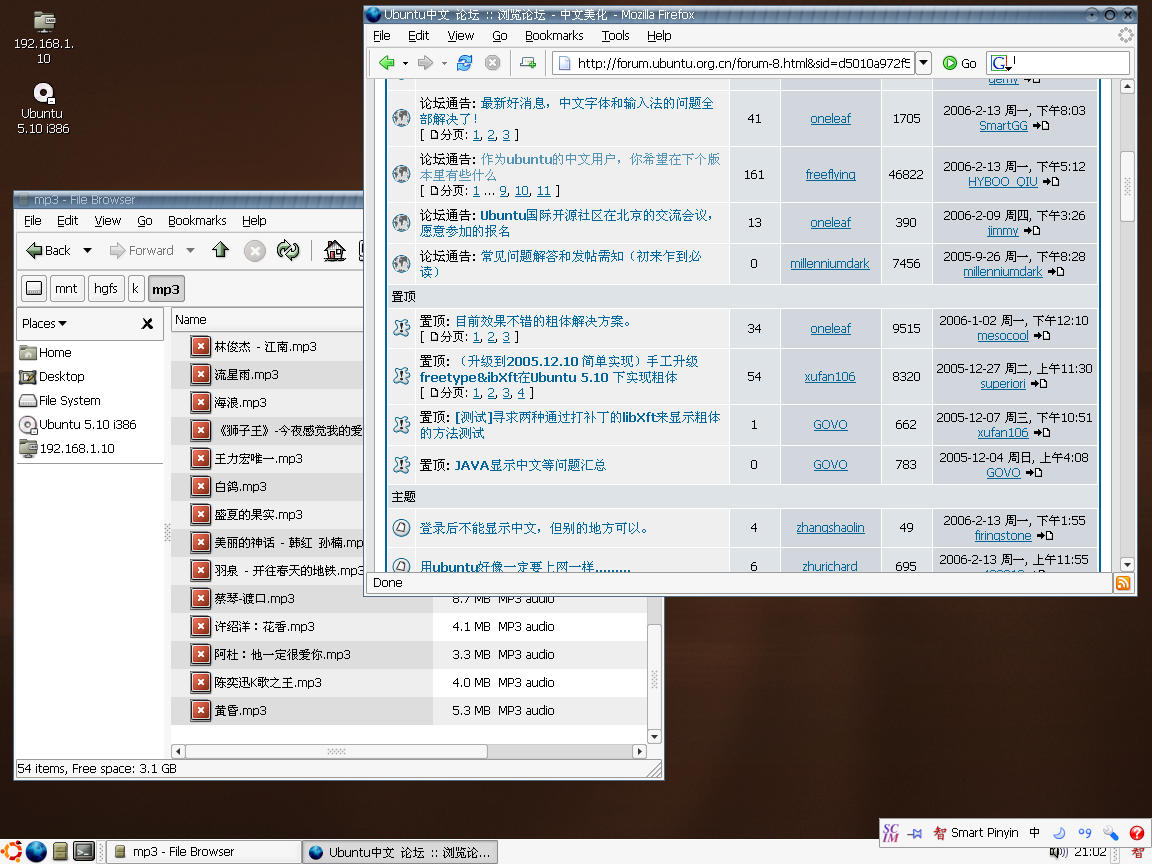Open Home folder from File Browser toolbar
Viewport: 1152px width, 864px height.
coord(334,251)
